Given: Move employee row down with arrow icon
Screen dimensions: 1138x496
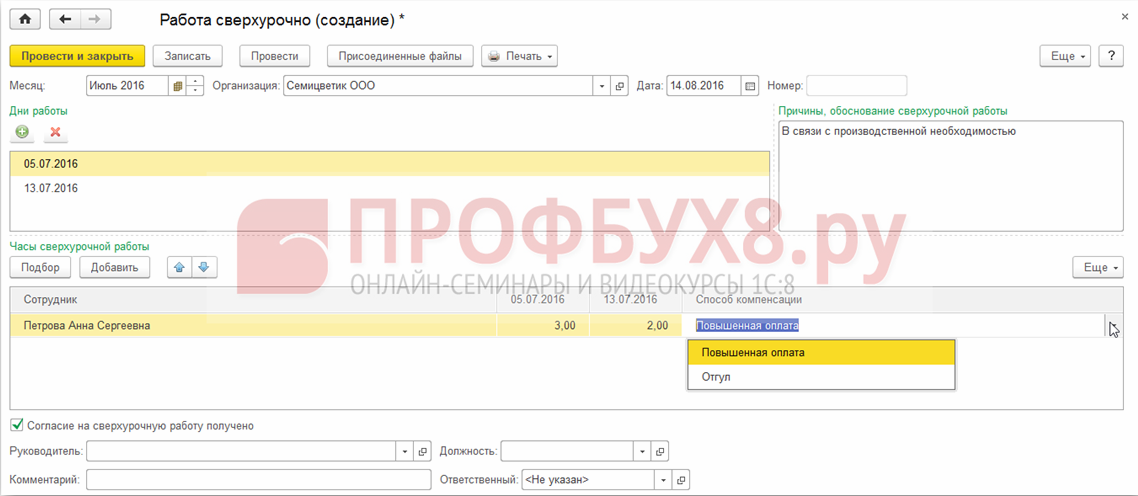Looking at the screenshot, I should point(203,267).
